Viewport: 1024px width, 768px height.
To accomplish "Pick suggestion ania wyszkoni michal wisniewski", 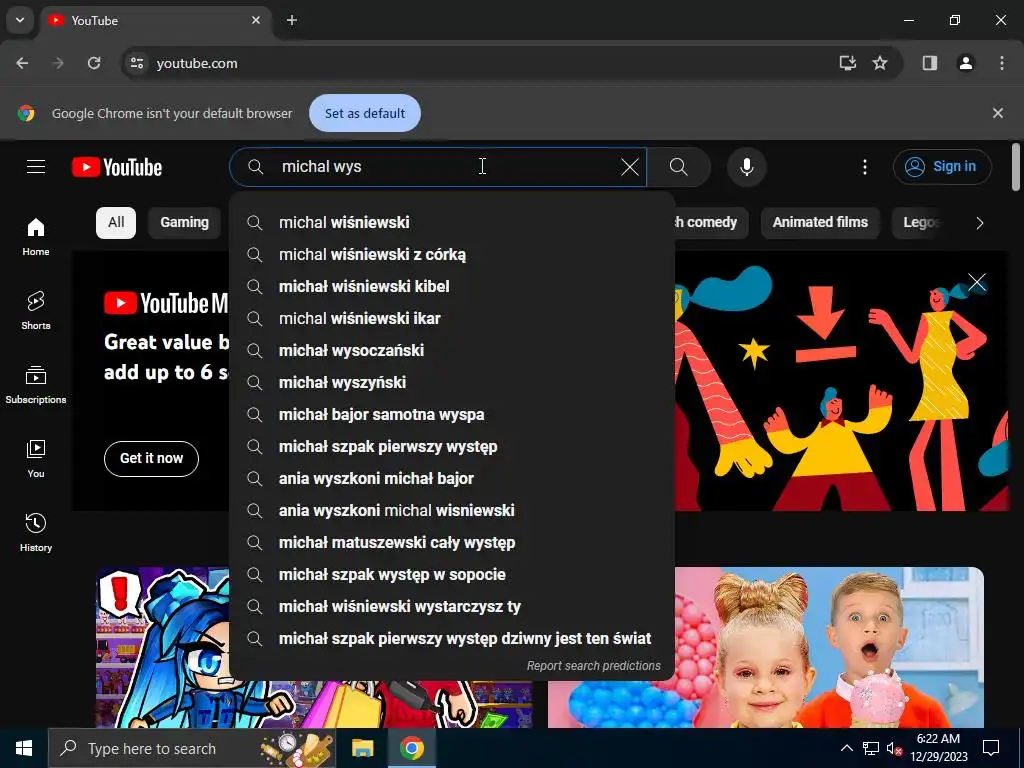I will pyautogui.click(x=452, y=511).
